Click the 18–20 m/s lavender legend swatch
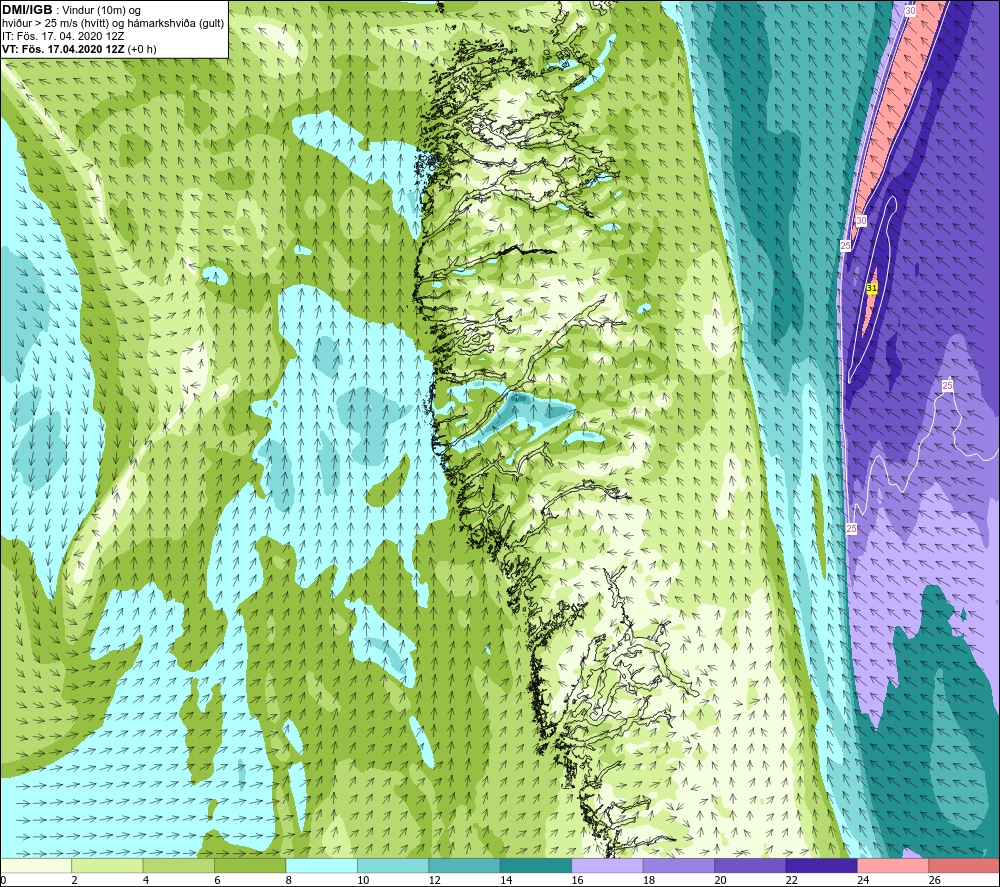1000x887 pixels. [x=679, y=865]
